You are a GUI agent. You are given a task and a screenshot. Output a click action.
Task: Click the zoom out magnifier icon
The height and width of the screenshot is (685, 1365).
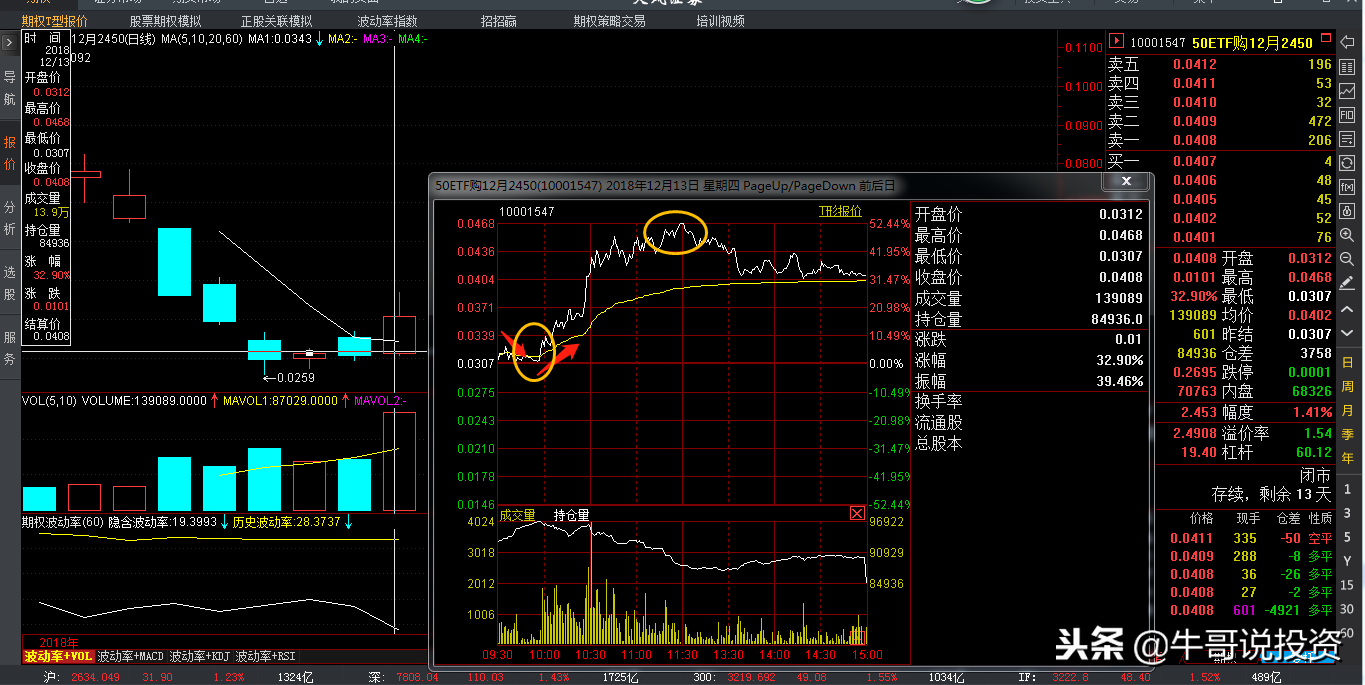point(1348,259)
